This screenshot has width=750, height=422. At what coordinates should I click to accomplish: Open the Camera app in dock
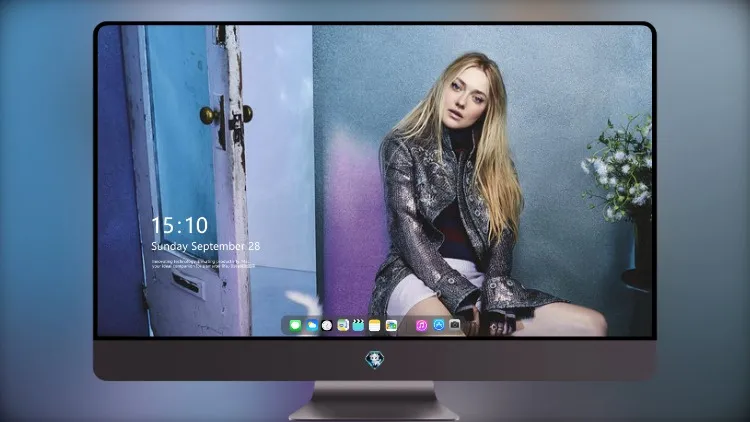(454, 325)
